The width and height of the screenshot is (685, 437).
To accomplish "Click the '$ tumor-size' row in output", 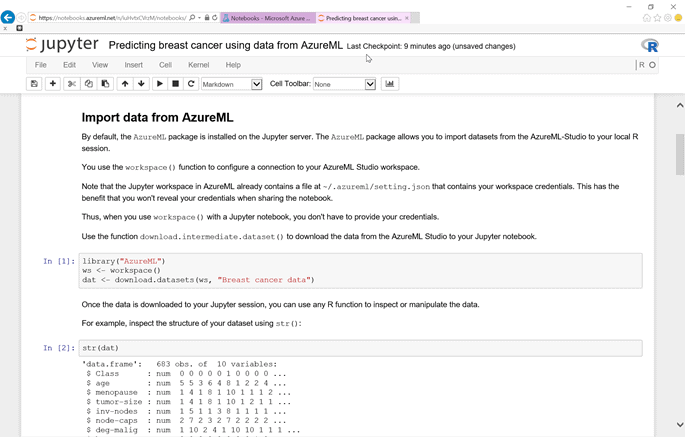I will click(188, 402).
